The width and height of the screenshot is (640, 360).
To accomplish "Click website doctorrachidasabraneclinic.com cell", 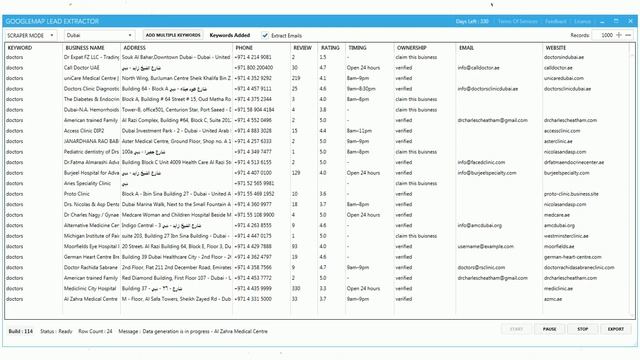I will click(579, 268).
